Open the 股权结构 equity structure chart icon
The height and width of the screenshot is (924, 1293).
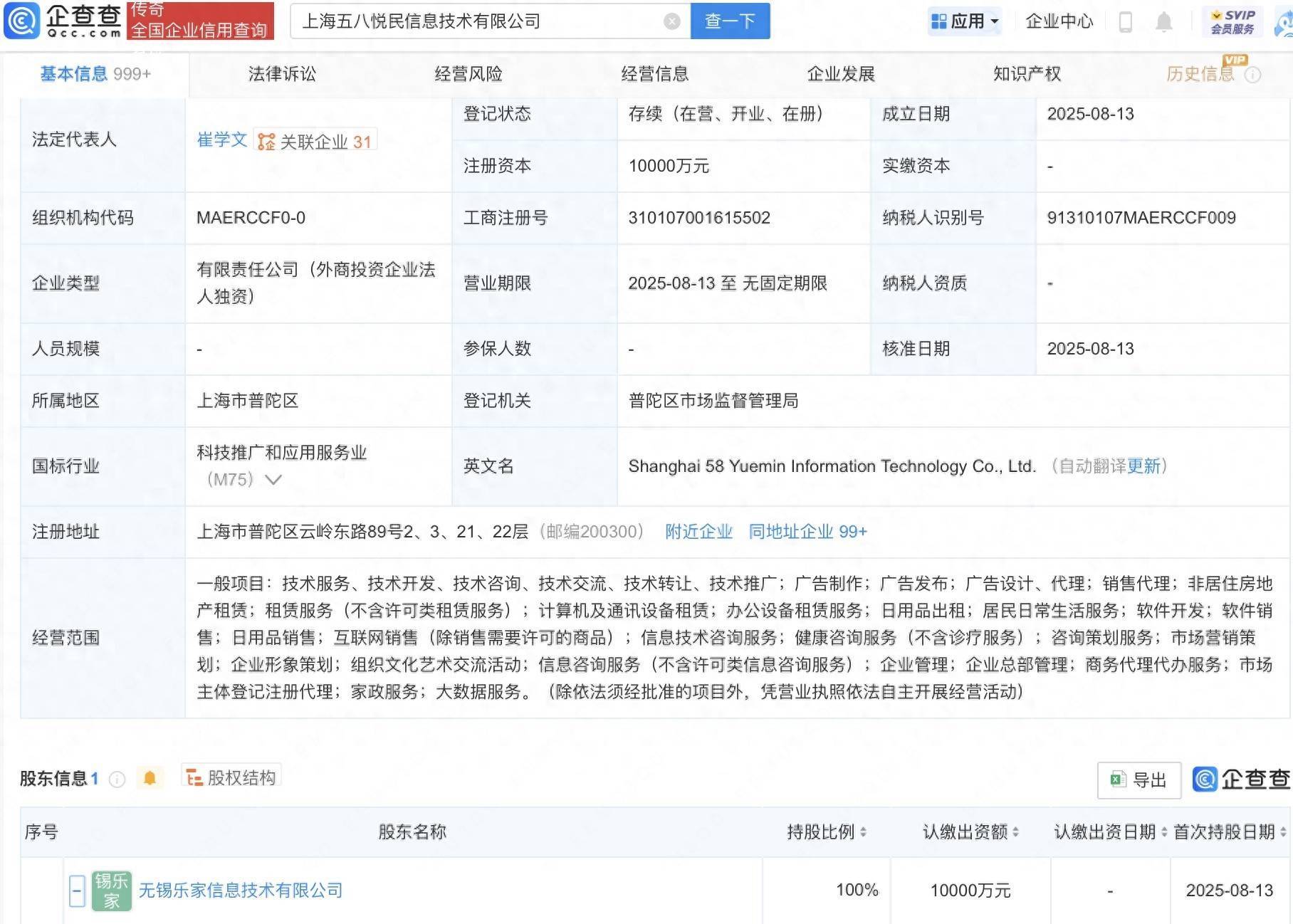[192, 777]
